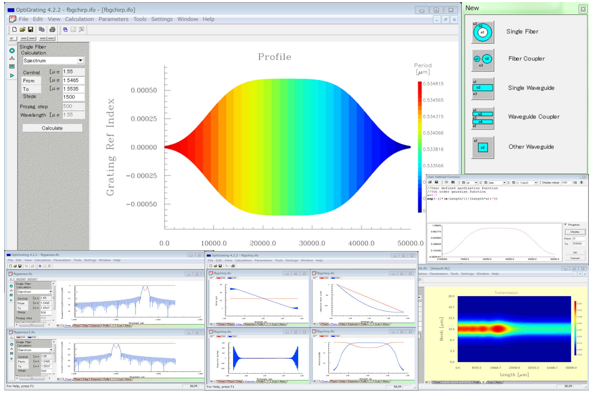The image size is (591, 395).
Task: Choose the Fiber Coupler icon
Action: pyautogui.click(x=482, y=60)
